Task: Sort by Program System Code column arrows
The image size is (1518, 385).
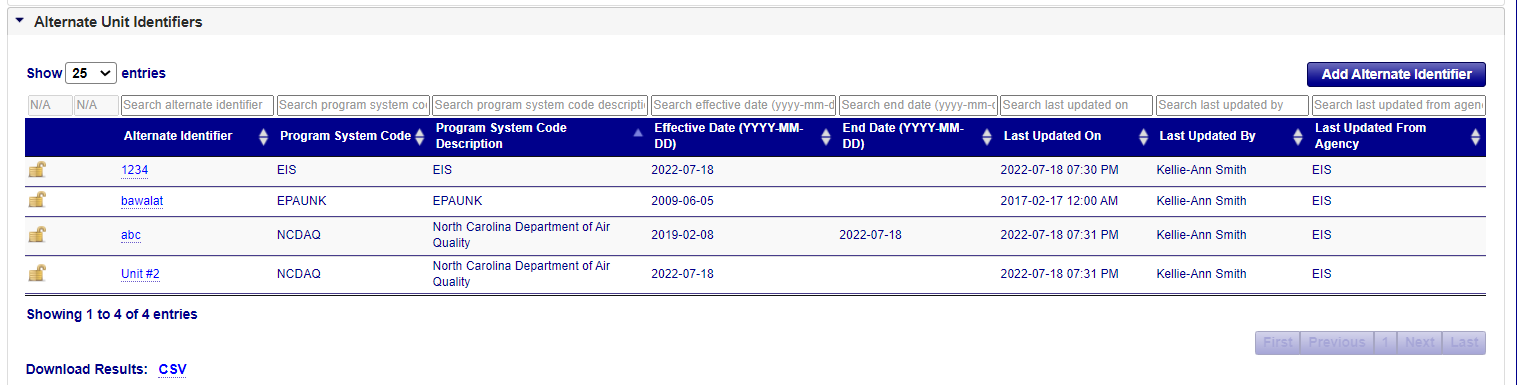Action: (x=420, y=137)
